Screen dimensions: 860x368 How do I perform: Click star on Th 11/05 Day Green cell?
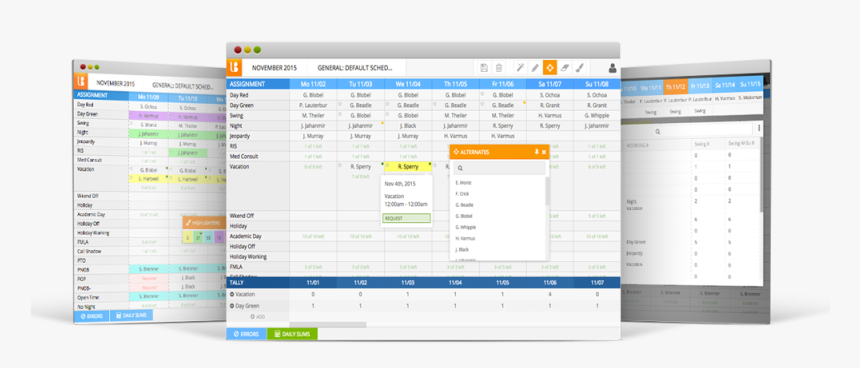pos(434,103)
